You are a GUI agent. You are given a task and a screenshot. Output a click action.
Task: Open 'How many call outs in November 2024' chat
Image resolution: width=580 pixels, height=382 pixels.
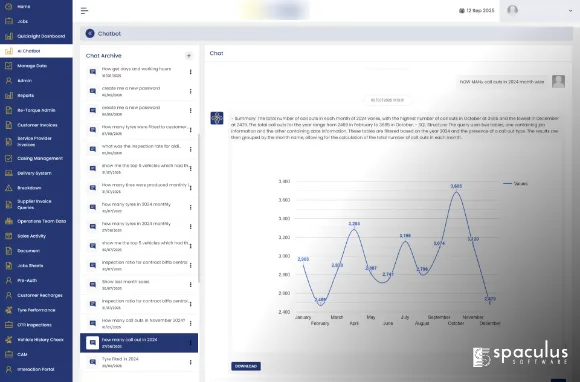point(139,323)
